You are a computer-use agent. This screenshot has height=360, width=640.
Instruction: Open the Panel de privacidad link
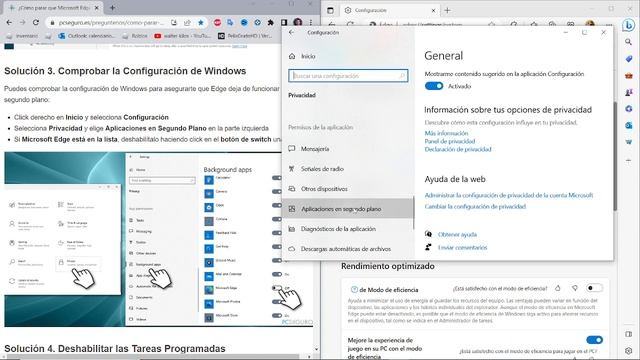(x=450, y=141)
